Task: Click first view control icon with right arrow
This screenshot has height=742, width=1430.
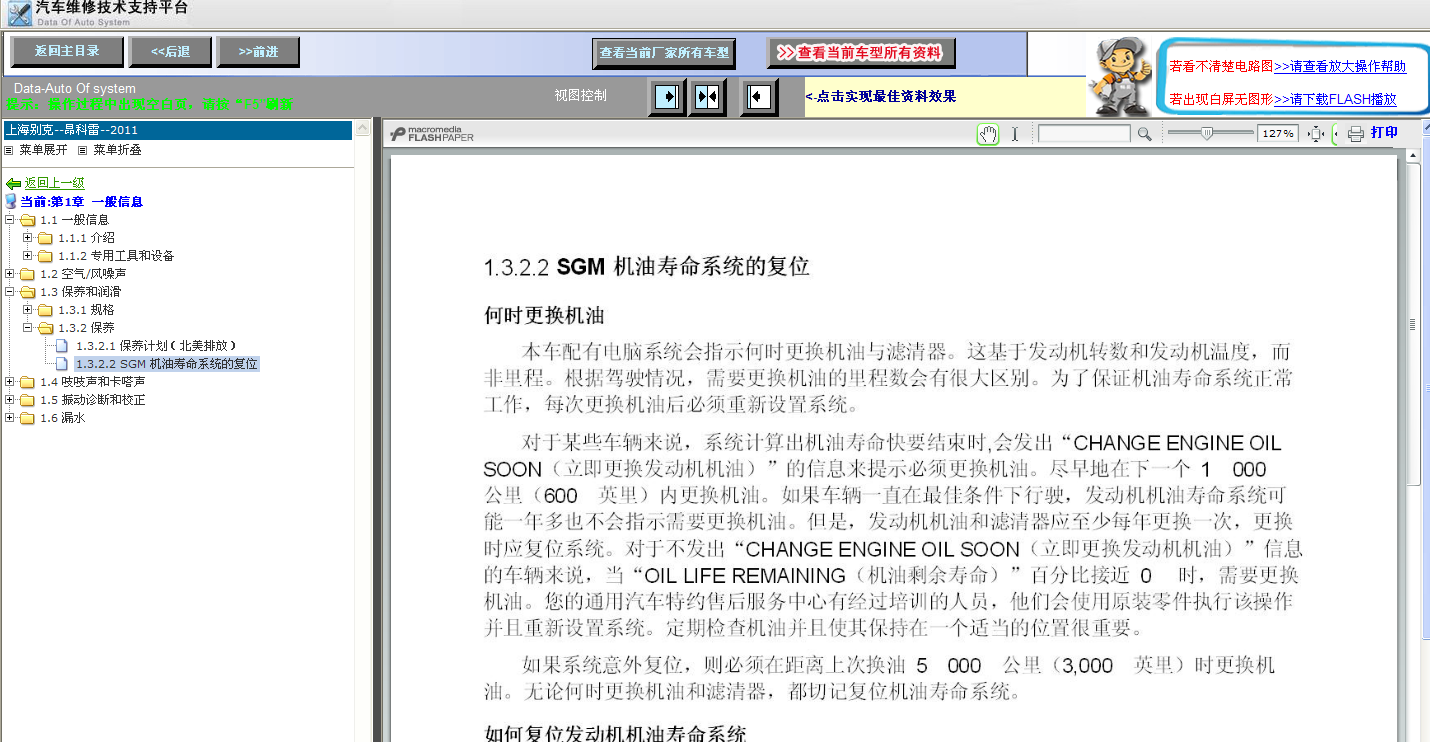Action: pos(666,97)
